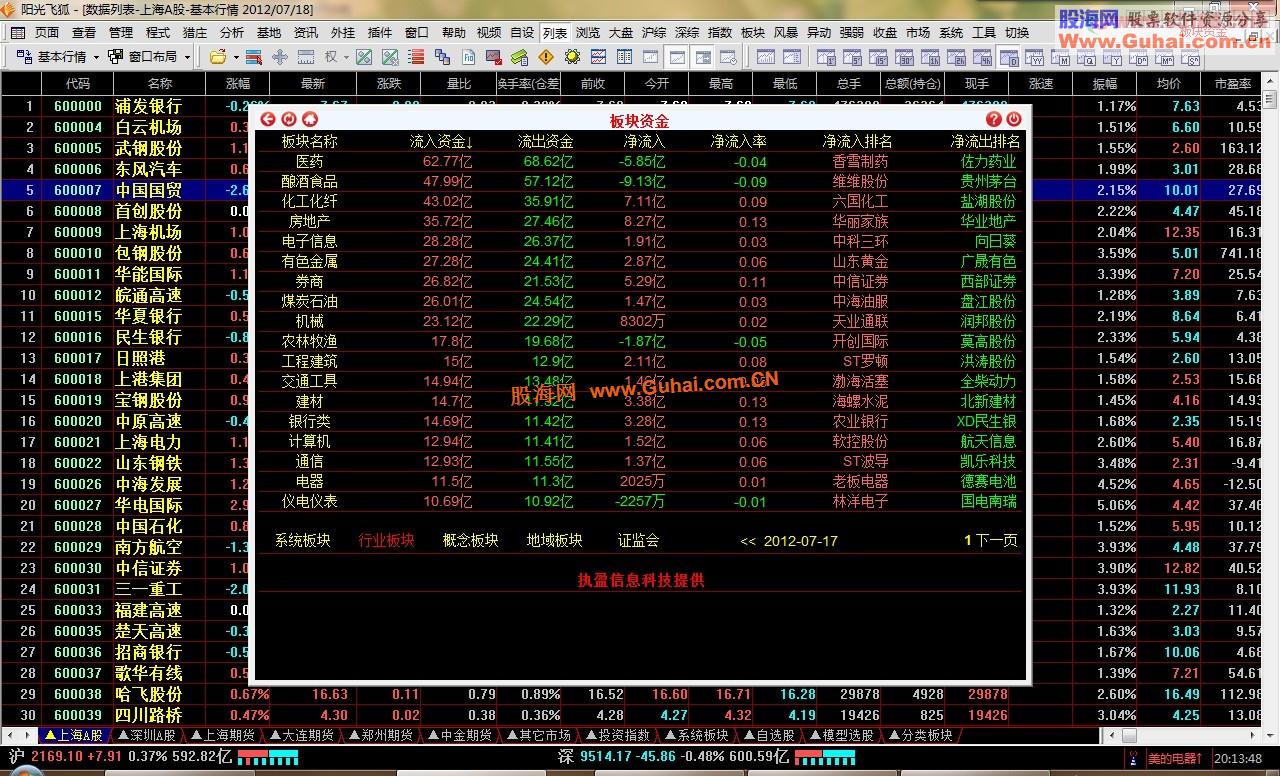Sort main list by 市盈率 column
This screenshot has width=1280, height=776.
tap(1231, 84)
